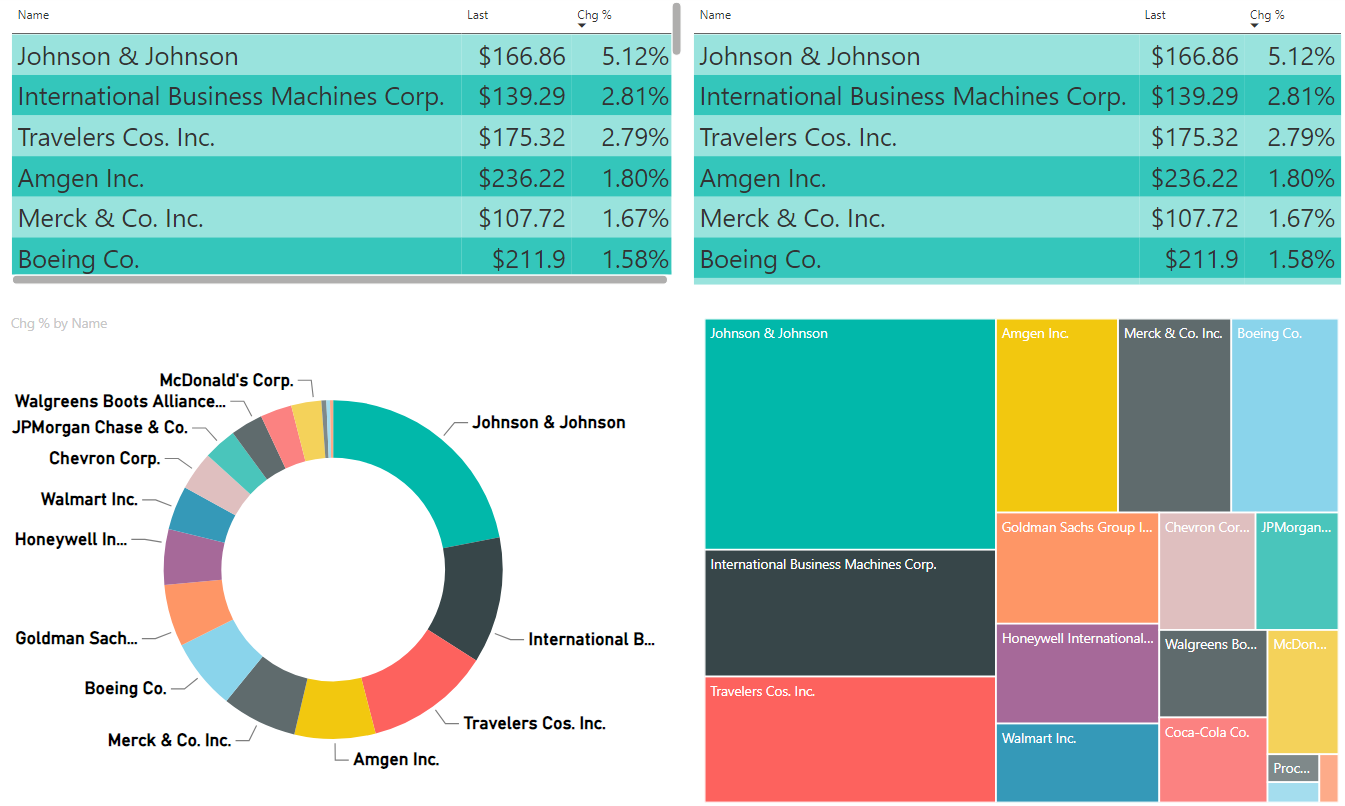The width and height of the screenshot is (1345, 806).
Task: Select the yellow Amgen donut slice
Action: 335,708
